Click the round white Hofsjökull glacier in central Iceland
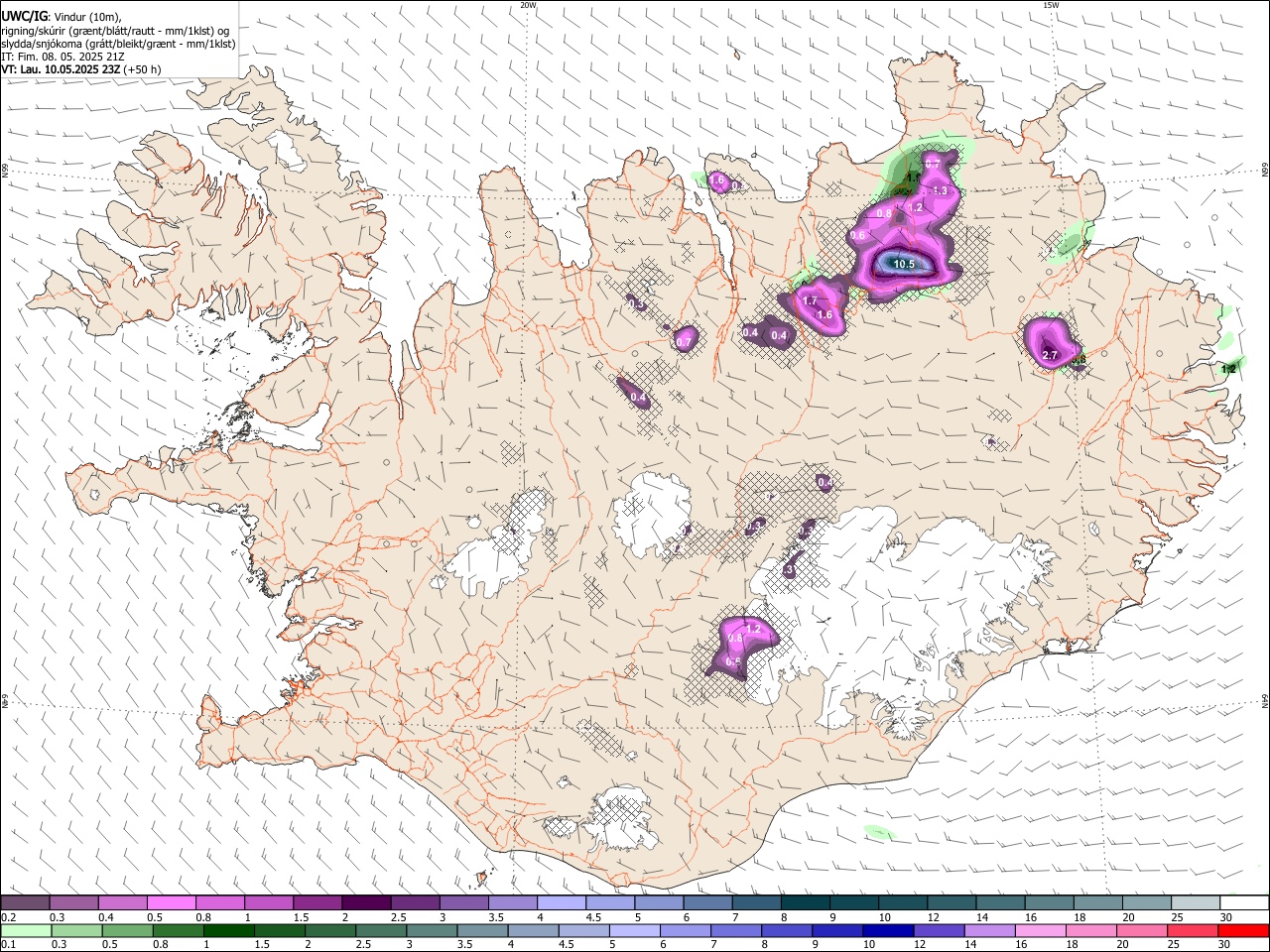This screenshot has height=952, width=1270. click(652, 514)
